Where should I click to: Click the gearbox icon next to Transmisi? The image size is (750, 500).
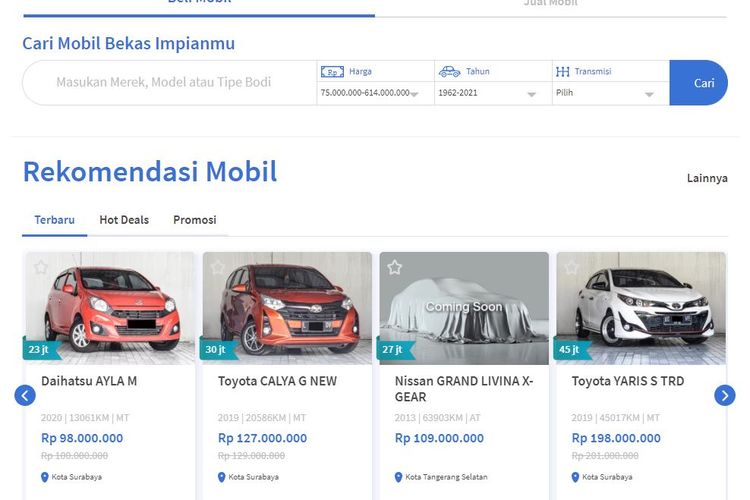563,72
